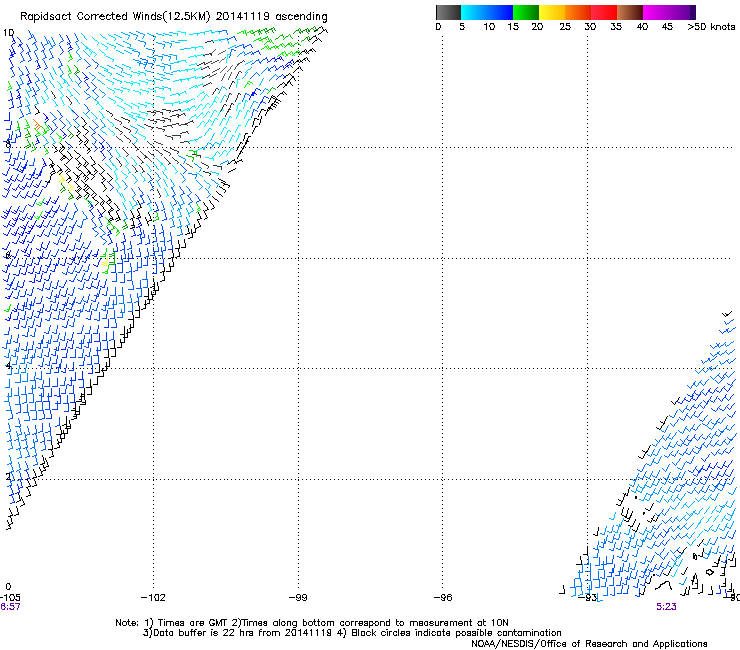Click the brown 35-40 knots color band
This screenshot has height=650, width=740.
[x=630, y=12]
